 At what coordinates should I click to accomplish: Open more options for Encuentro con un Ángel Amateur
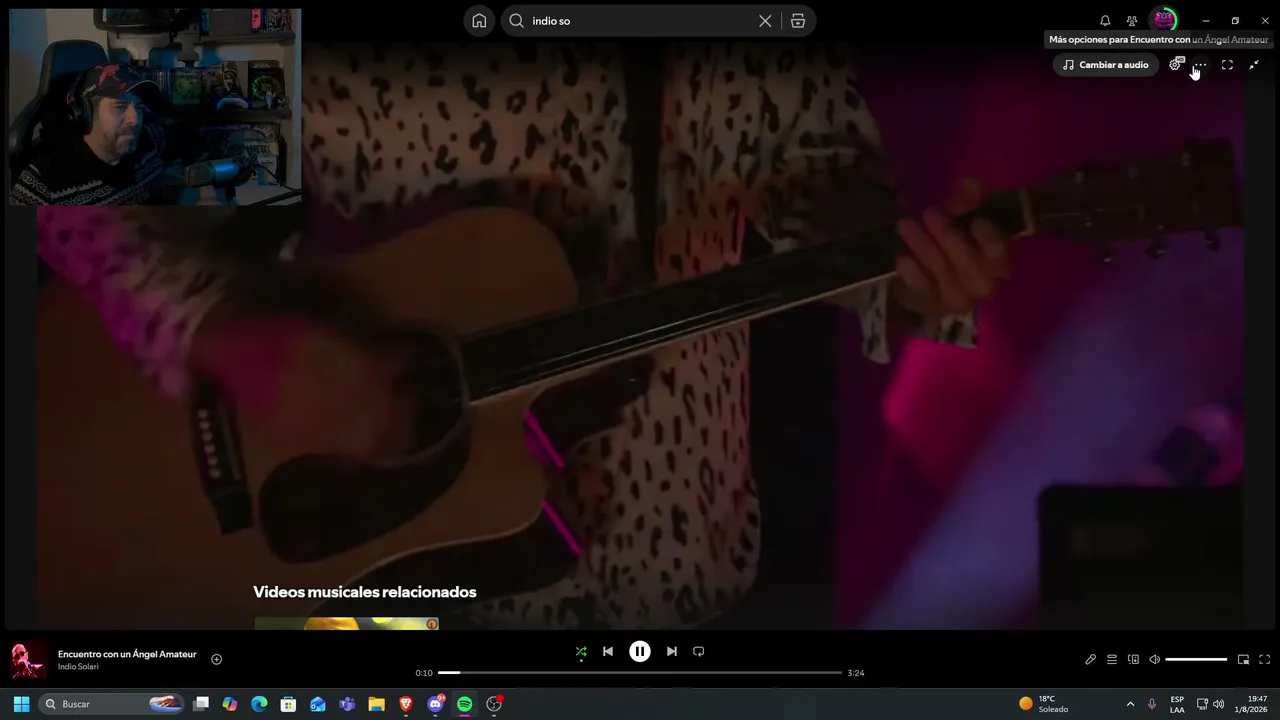tap(1200, 65)
